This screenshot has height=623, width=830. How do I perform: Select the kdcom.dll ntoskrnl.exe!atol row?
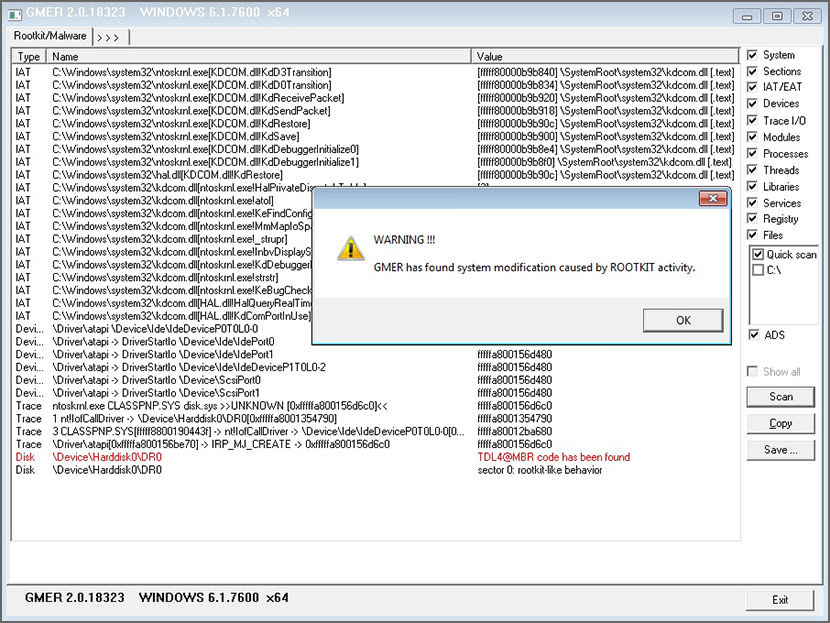[163, 201]
